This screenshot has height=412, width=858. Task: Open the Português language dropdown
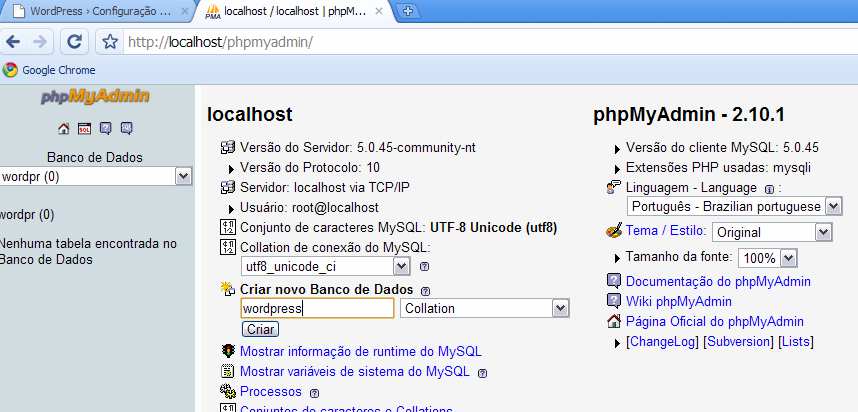point(734,207)
